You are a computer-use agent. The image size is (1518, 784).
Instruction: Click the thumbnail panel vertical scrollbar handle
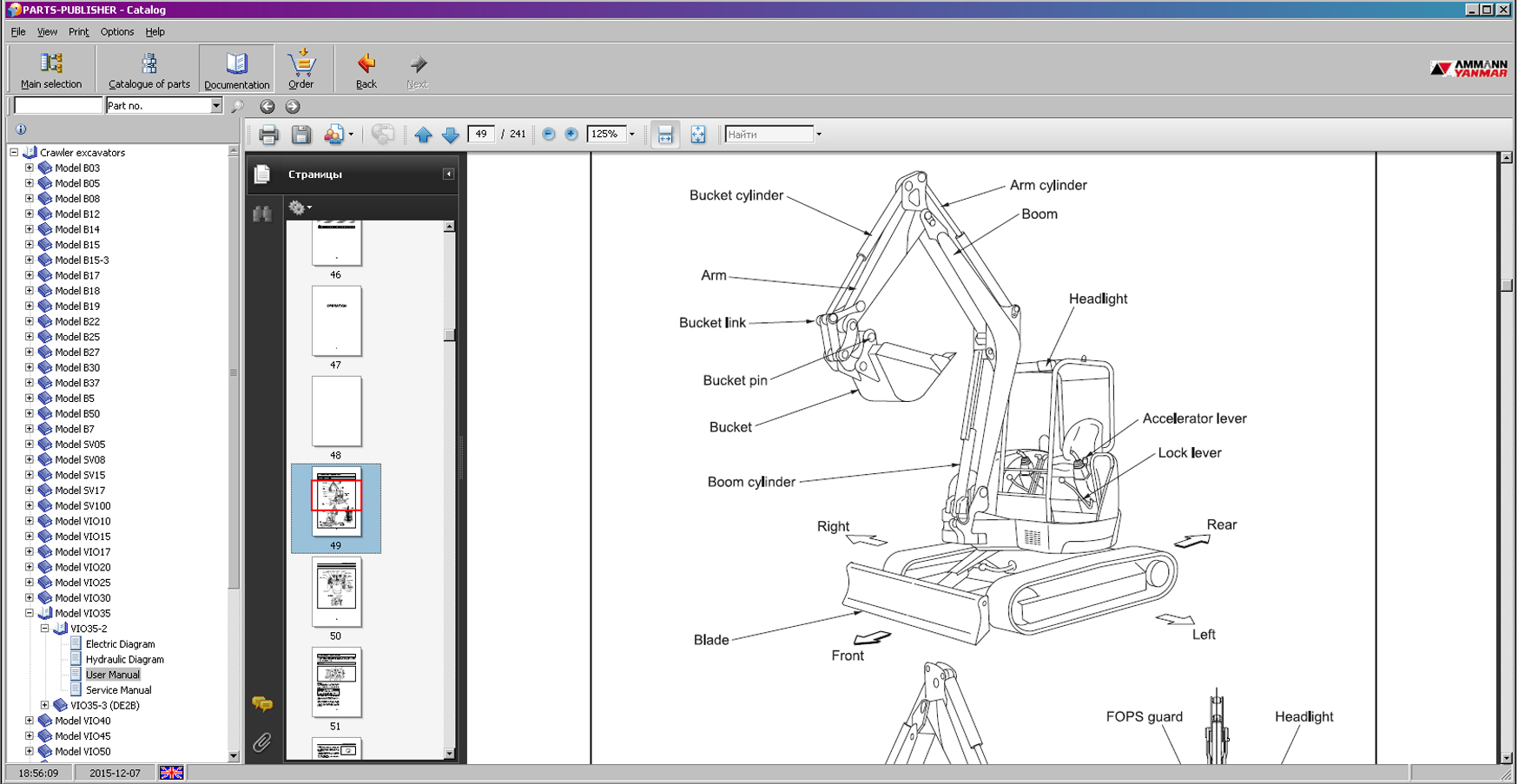coord(449,335)
